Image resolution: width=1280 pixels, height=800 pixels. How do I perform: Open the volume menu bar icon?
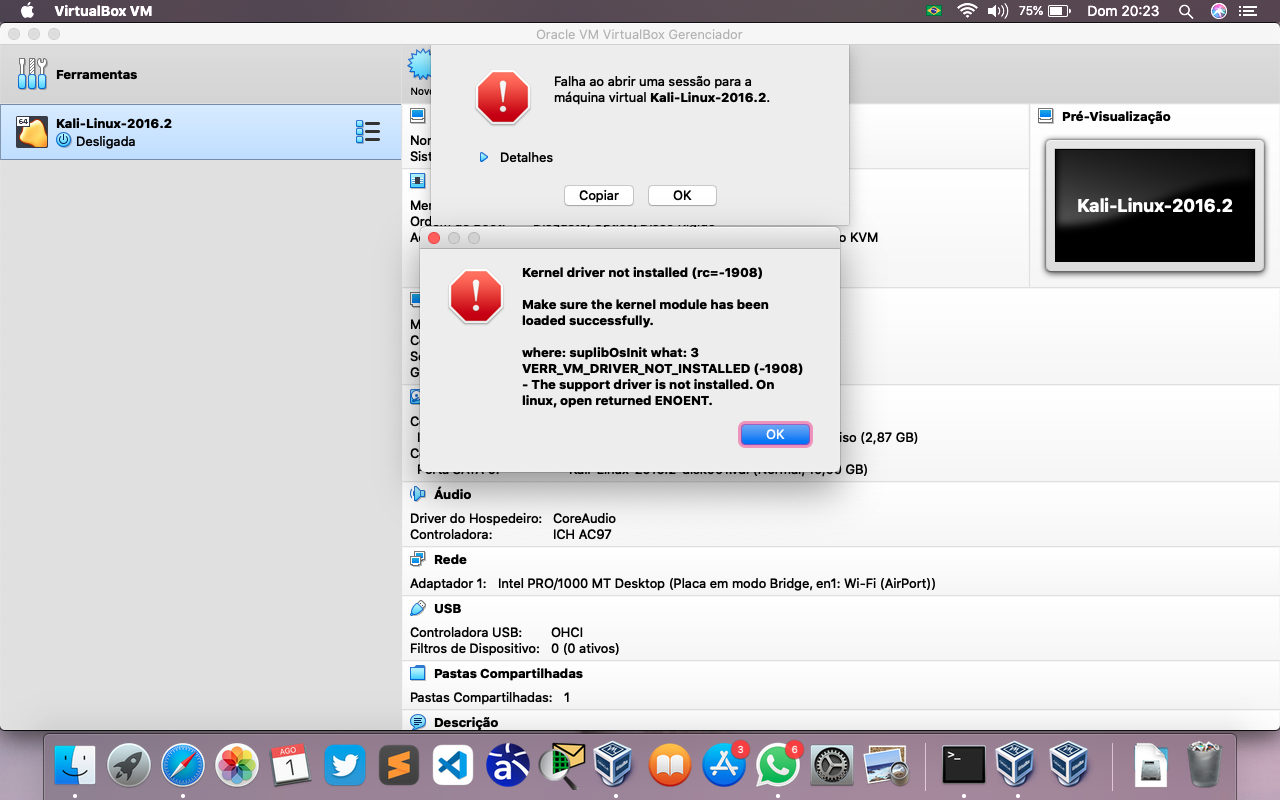998,11
